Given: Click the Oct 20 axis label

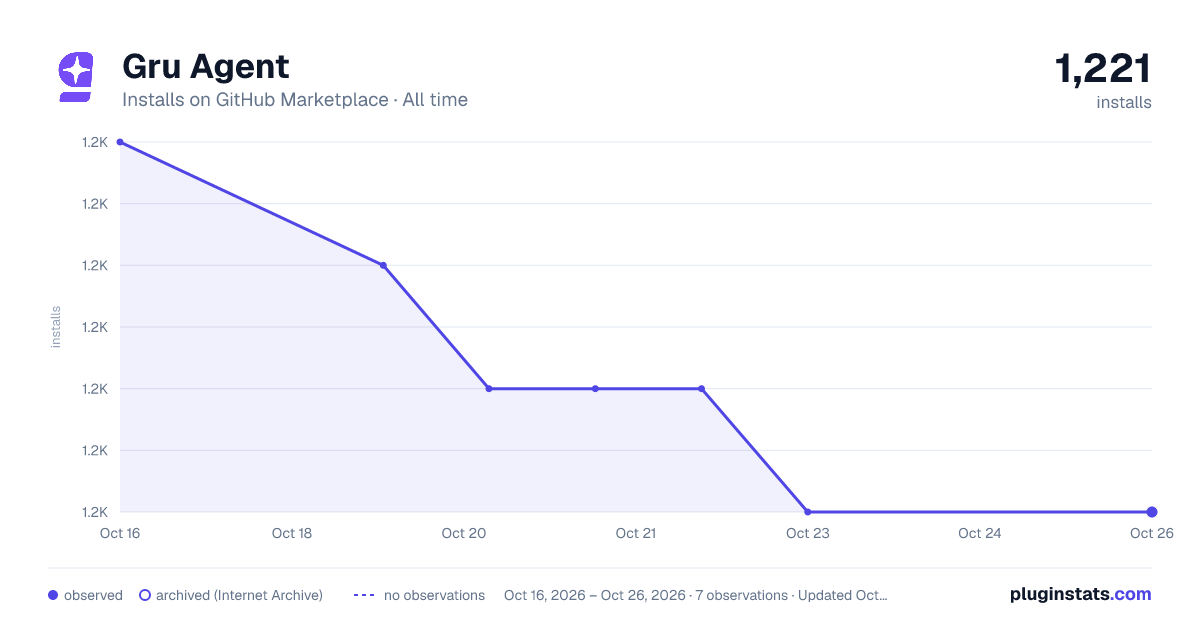Looking at the screenshot, I should [464, 534].
